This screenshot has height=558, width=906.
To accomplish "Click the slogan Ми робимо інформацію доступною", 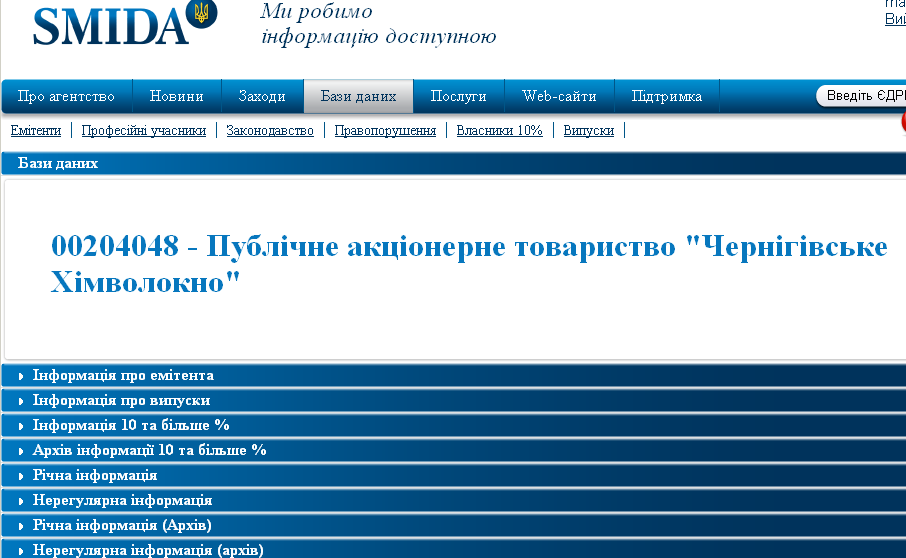I will coord(378,23).
